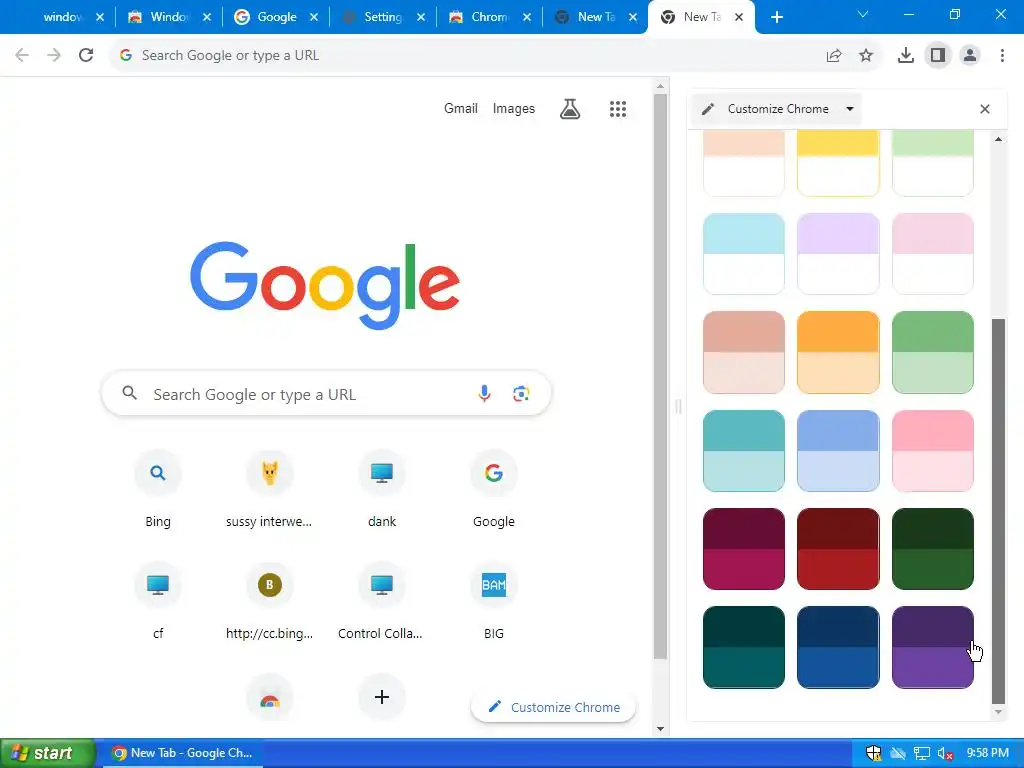The width and height of the screenshot is (1024, 768).
Task: Add a new shortcut with plus tile
Action: (x=381, y=697)
